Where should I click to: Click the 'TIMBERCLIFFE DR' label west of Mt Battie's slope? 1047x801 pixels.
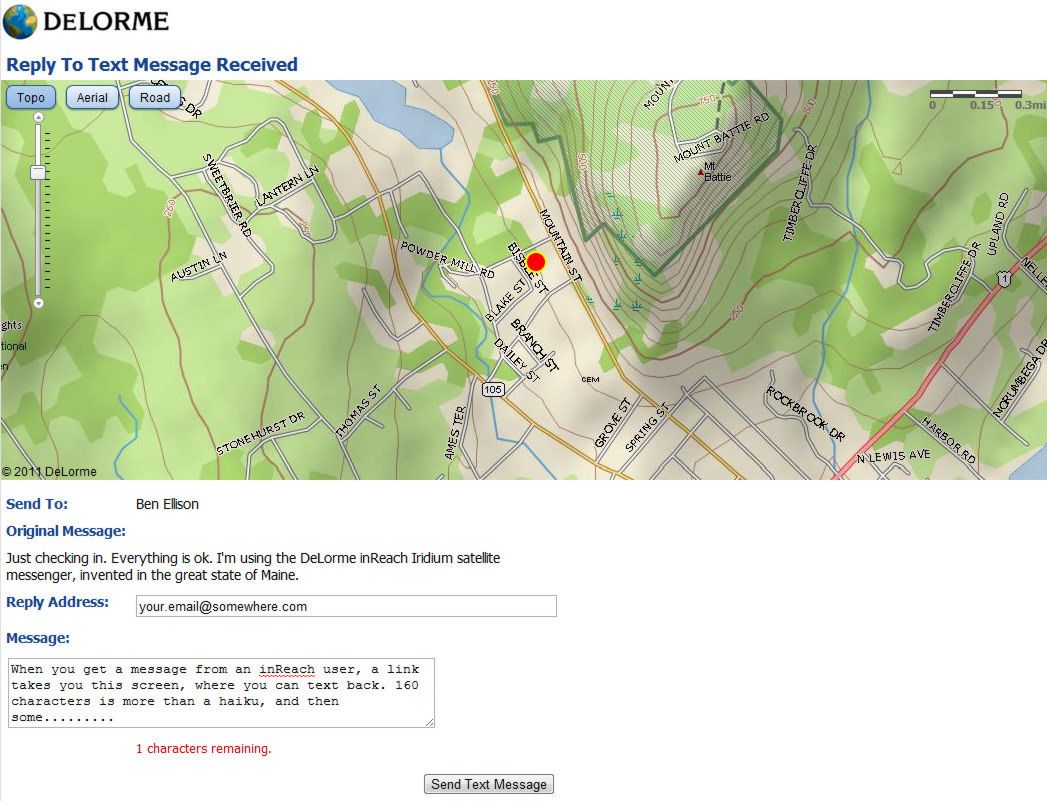799,193
